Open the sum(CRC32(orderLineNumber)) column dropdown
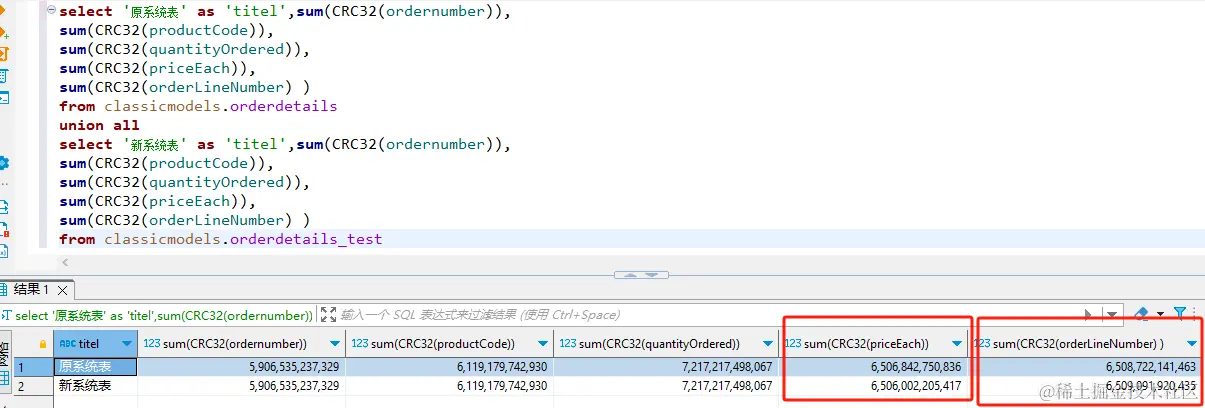 click(1190, 344)
